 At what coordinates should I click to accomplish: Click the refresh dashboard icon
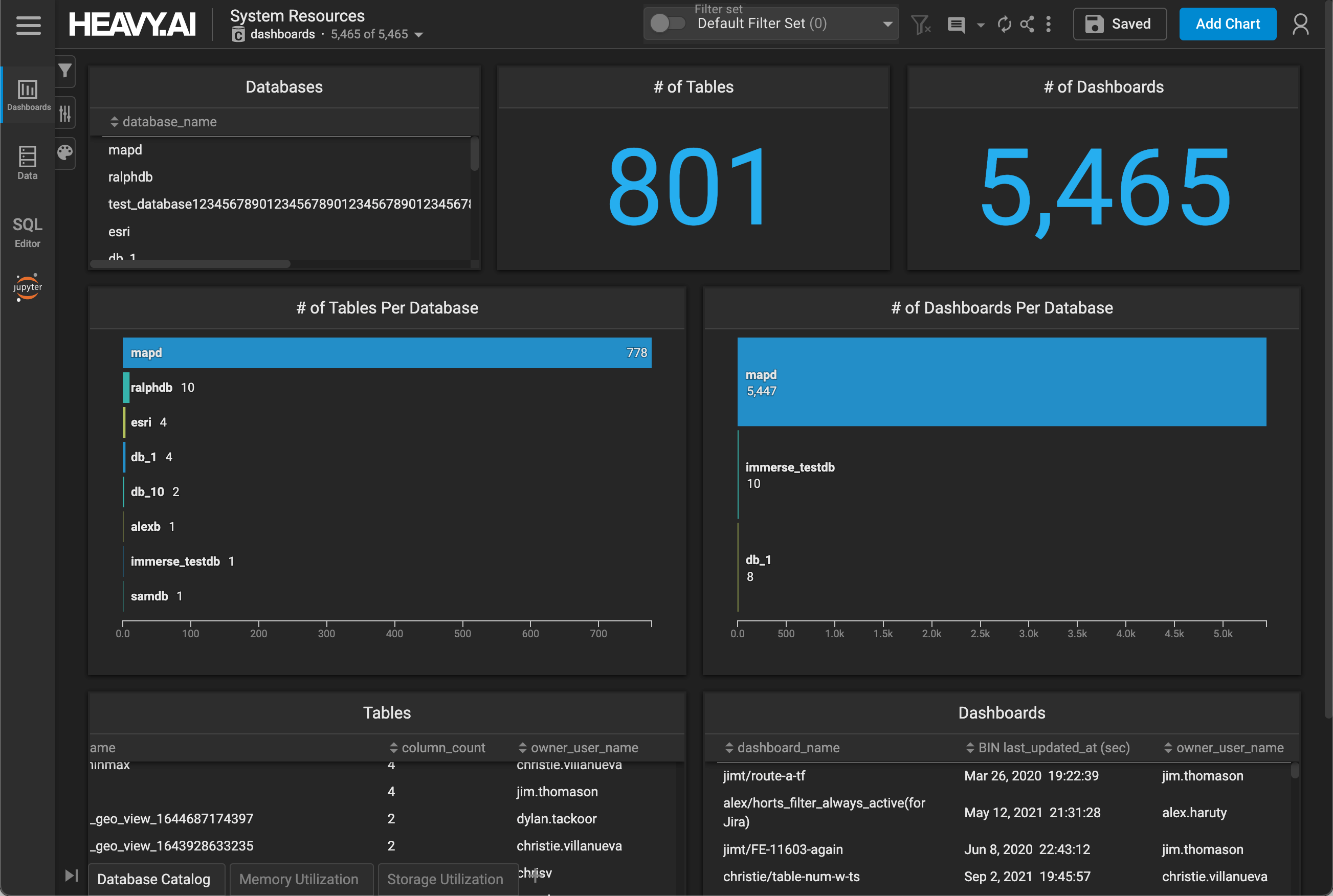pyautogui.click(x=1004, y=24)
